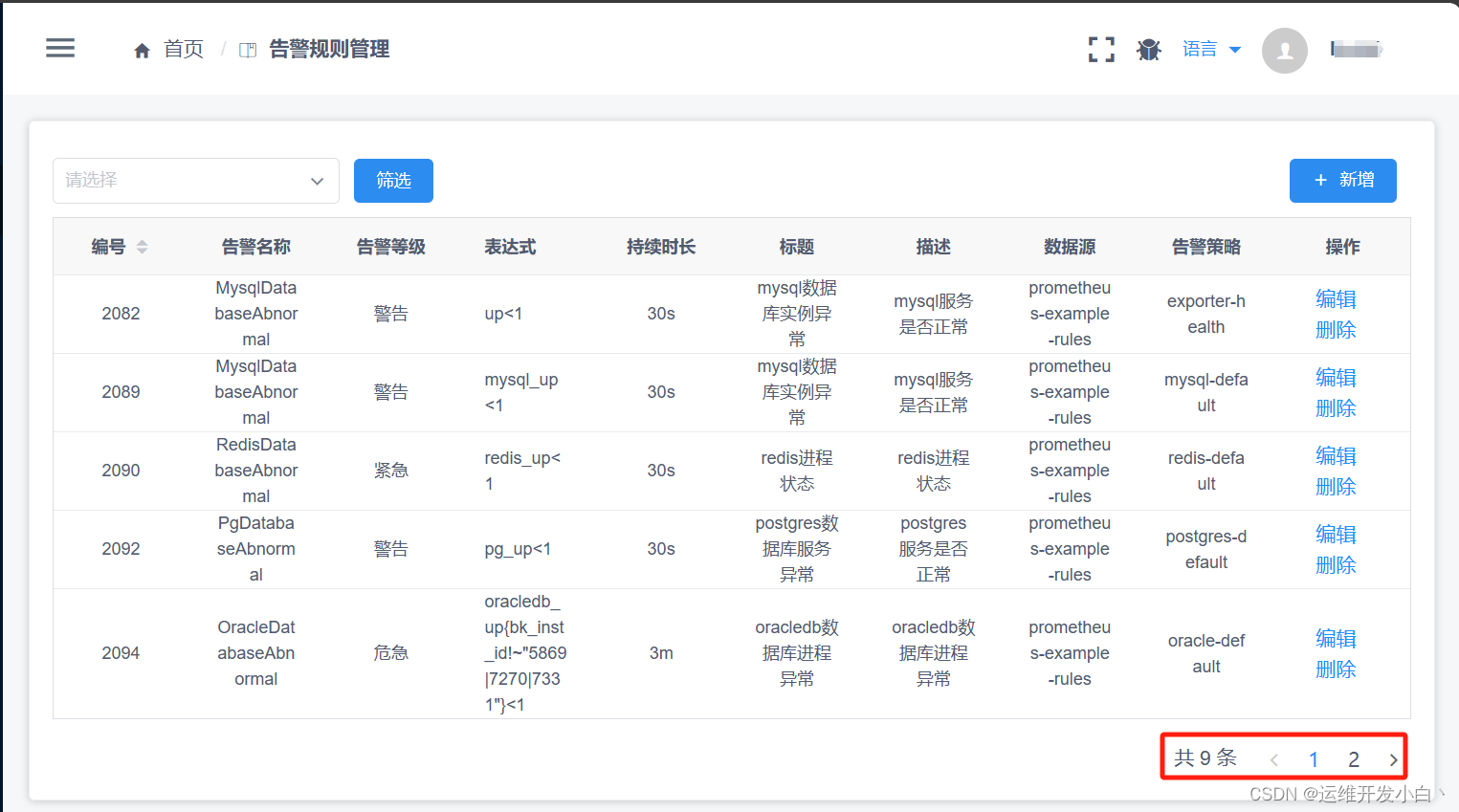Click 数据源 column header

click(1070, 247)
